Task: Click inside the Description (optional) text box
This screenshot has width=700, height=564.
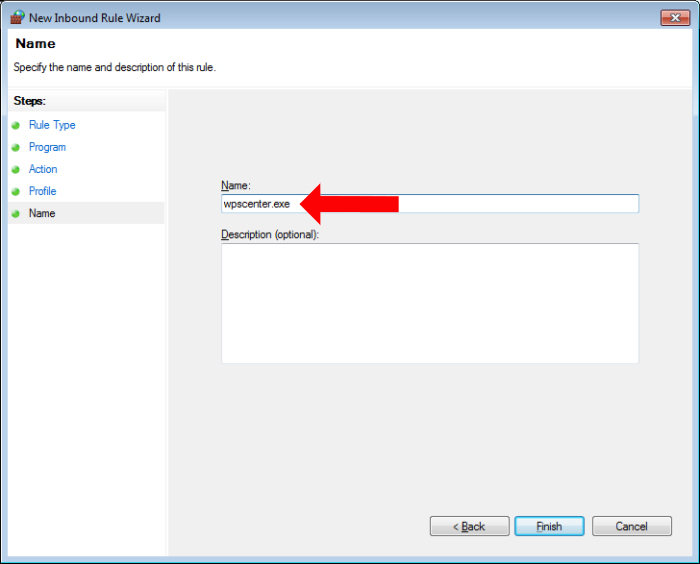Action: (x=430, y=303)
